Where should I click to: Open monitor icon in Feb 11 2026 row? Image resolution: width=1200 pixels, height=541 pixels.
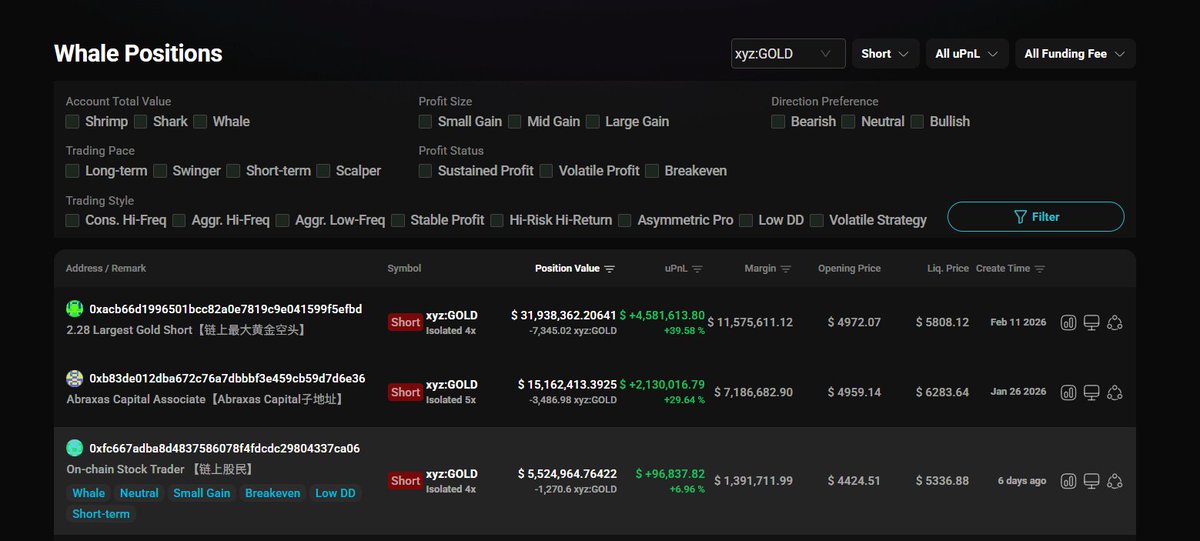point(1092,323)
